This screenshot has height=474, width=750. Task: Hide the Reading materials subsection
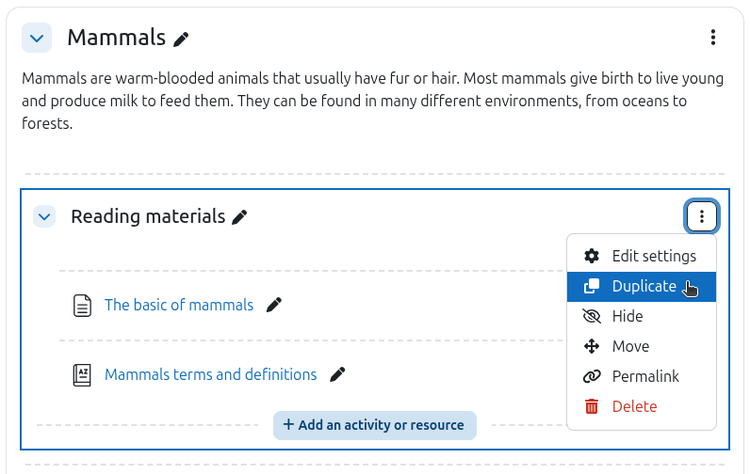pyautogui.click(x=627, y=316)
